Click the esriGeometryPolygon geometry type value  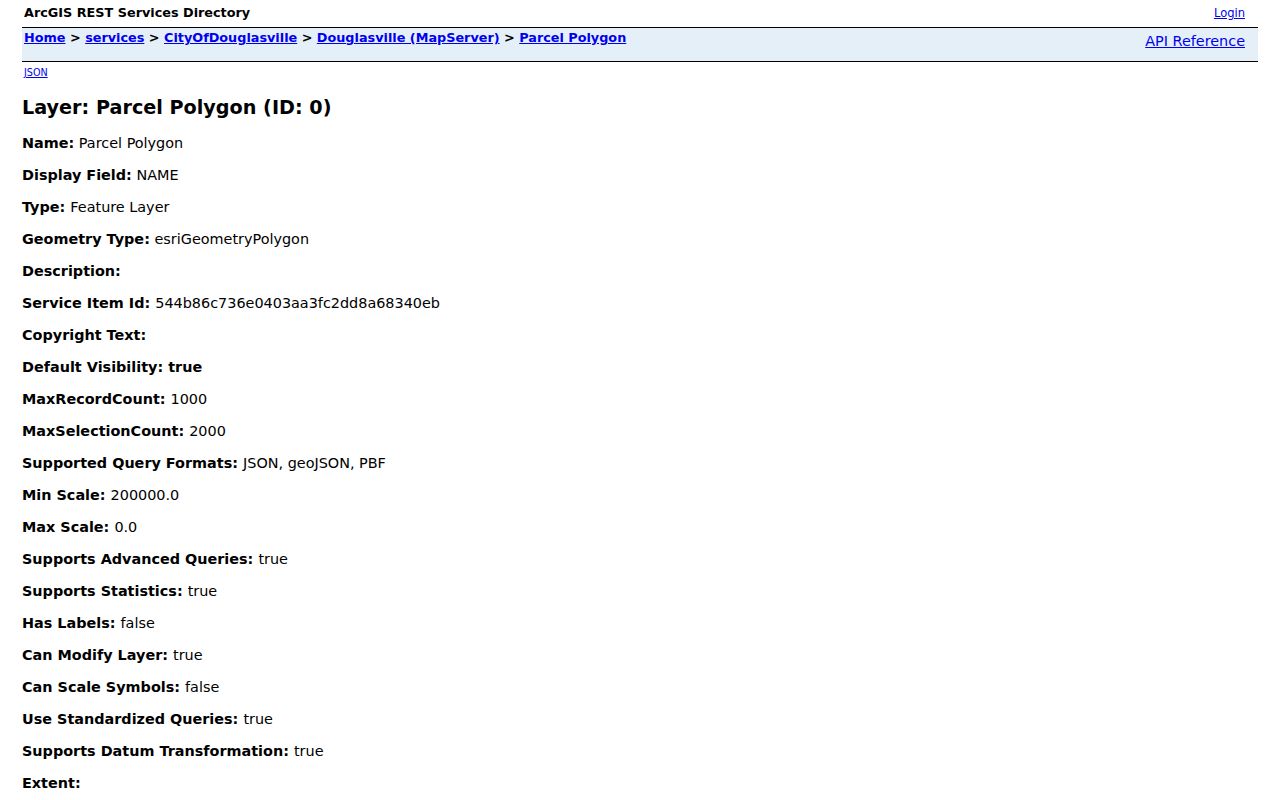232,239
